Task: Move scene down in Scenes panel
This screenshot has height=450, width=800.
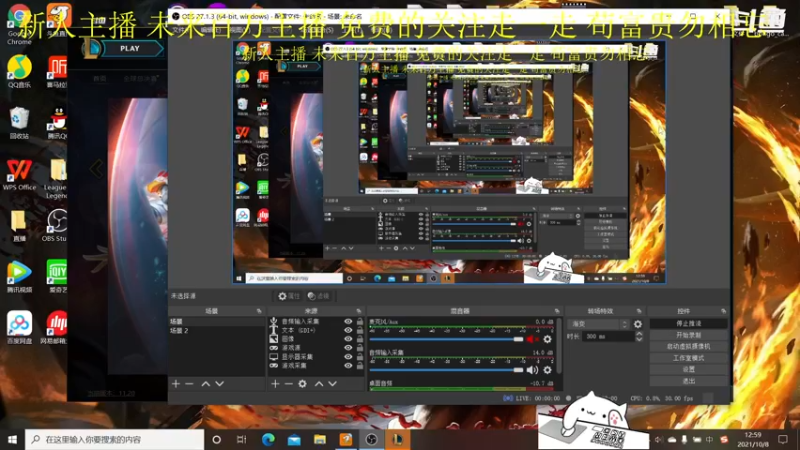Action: 219,384
